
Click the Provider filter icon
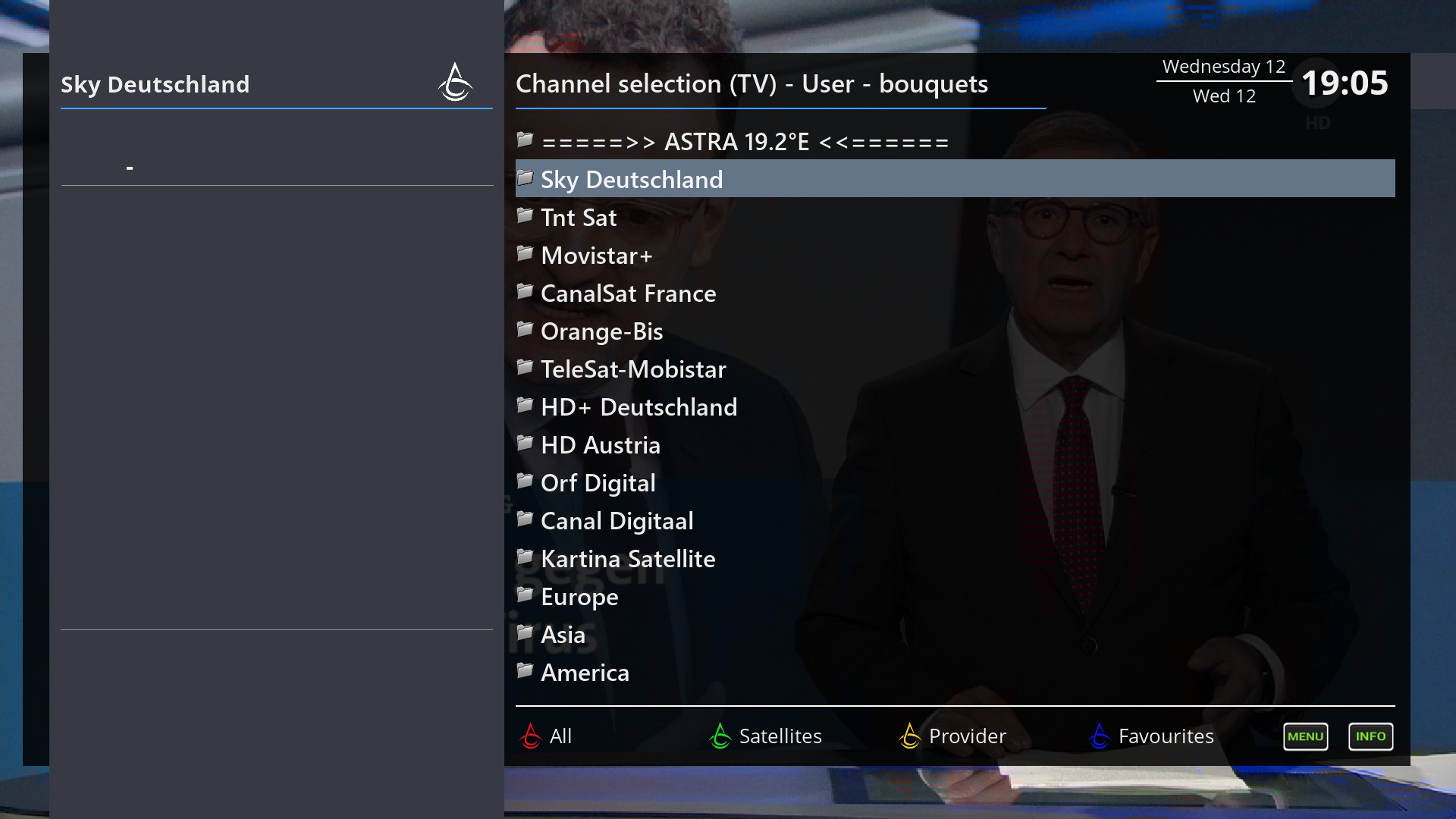[909, 735]
